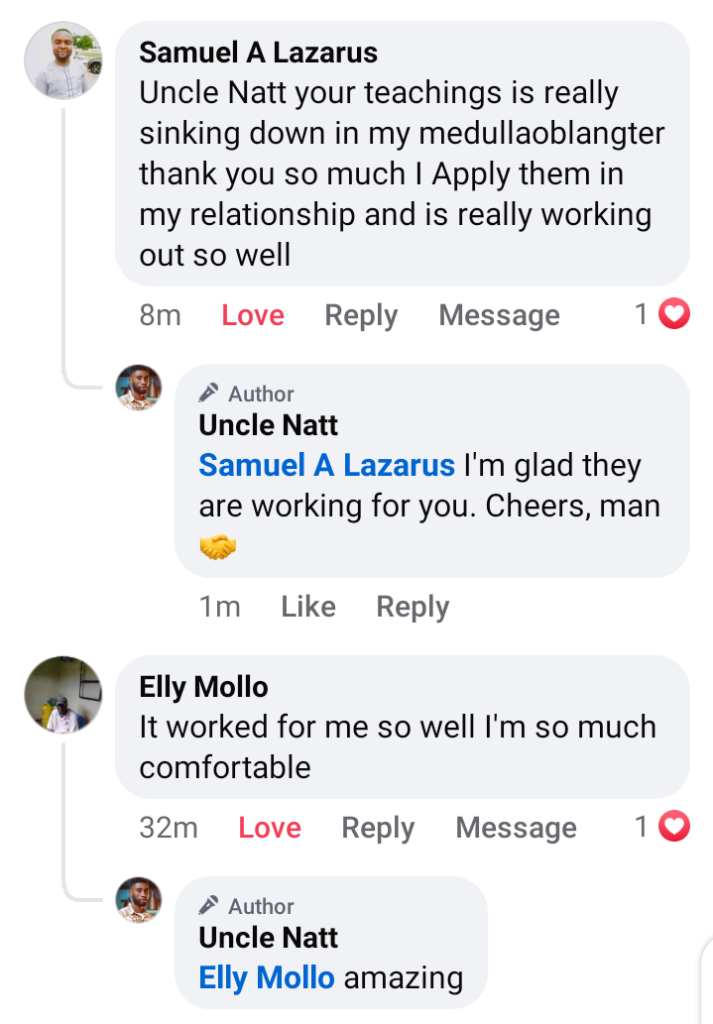The height and width of the screenshot is (1024, 713).
Task: Toggle Love on Samuel A Lazarus's comment
Action: tap(253, 316)
